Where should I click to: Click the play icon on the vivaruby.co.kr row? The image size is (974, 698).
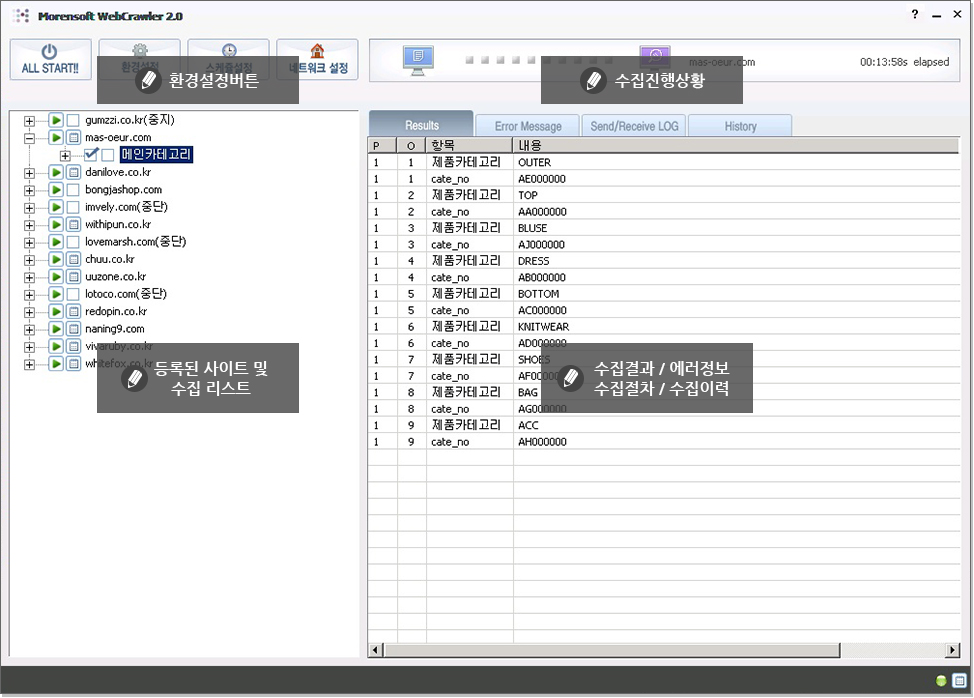tap(56, 346)
